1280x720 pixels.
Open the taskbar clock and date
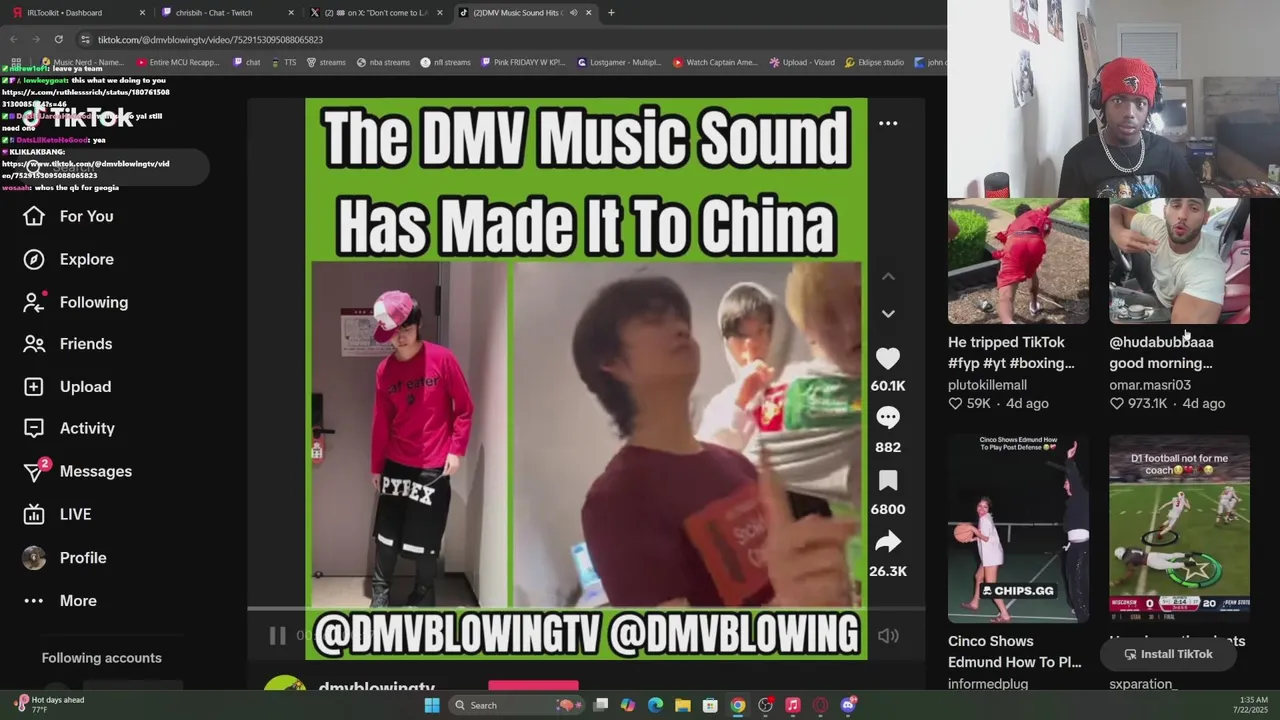(1254, 705)
